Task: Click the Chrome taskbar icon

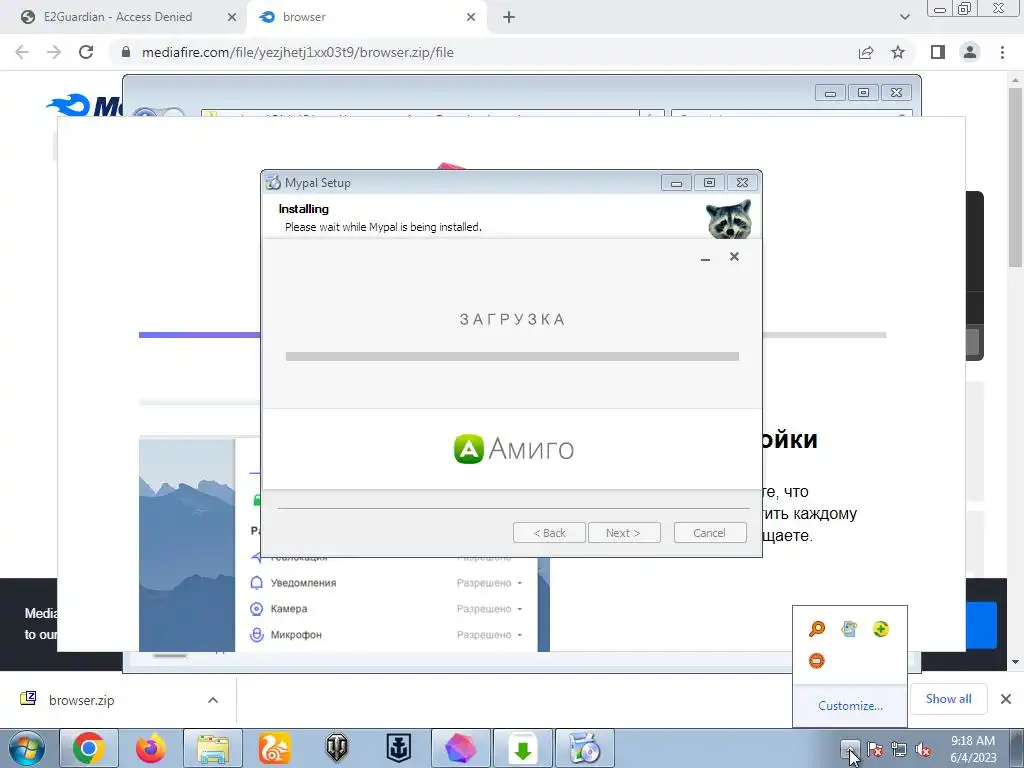Action: 88,748
